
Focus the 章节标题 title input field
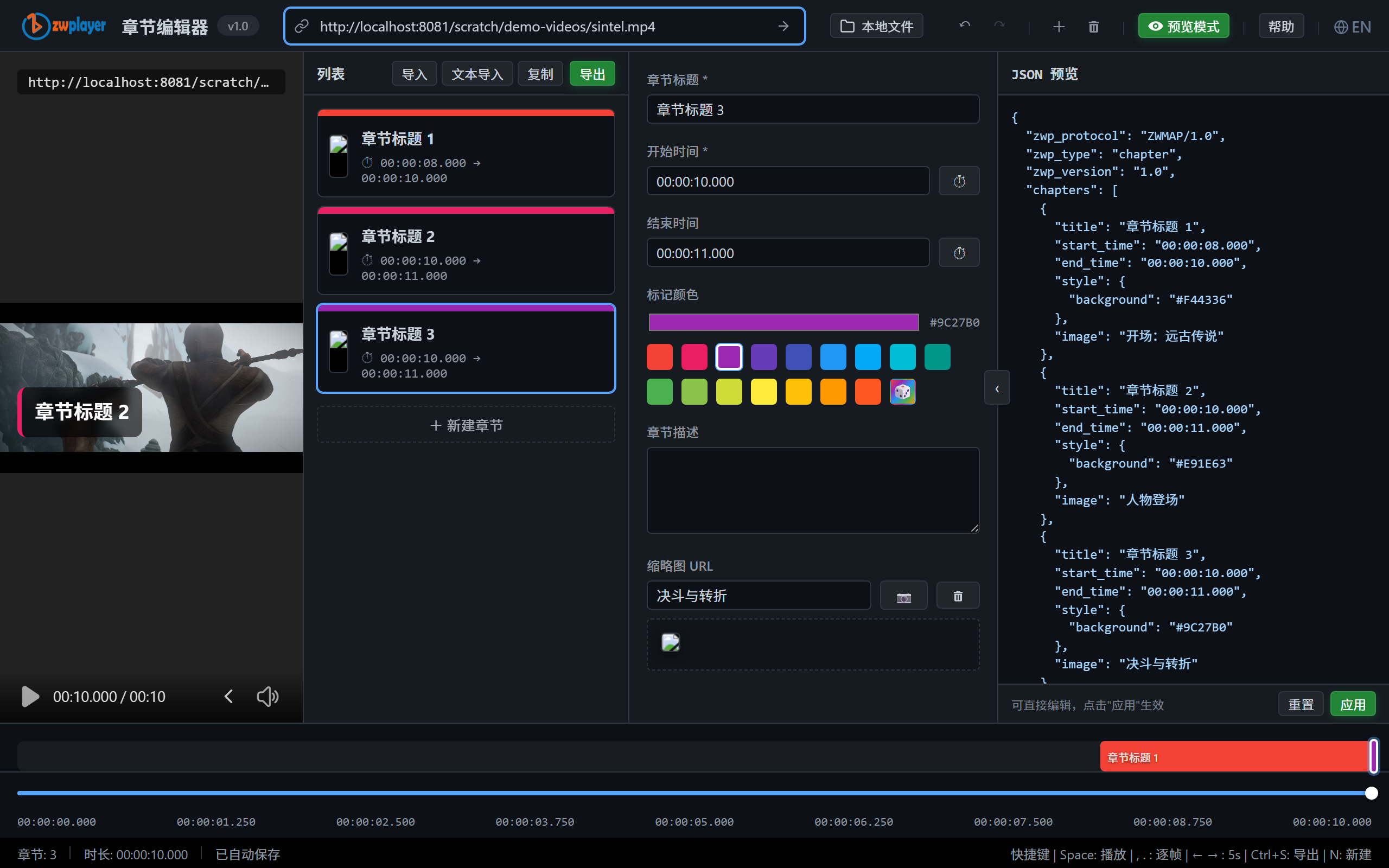pyautogui.click(x=813, y=109)
